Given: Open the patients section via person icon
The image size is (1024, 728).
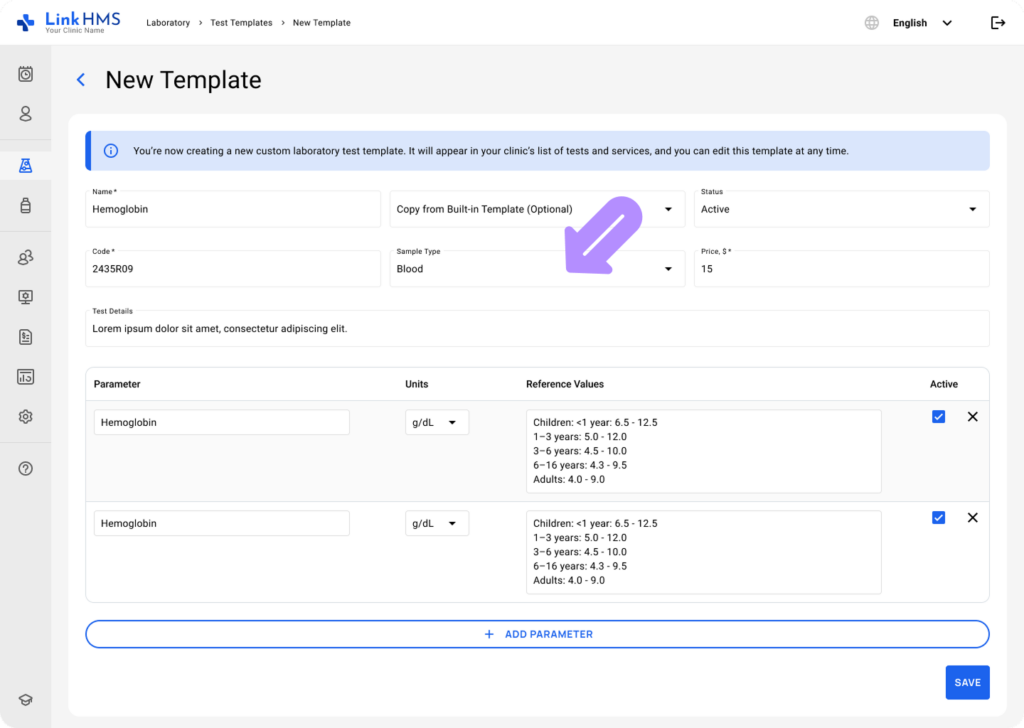Looking at the screenshot, I should click(24, 114).
